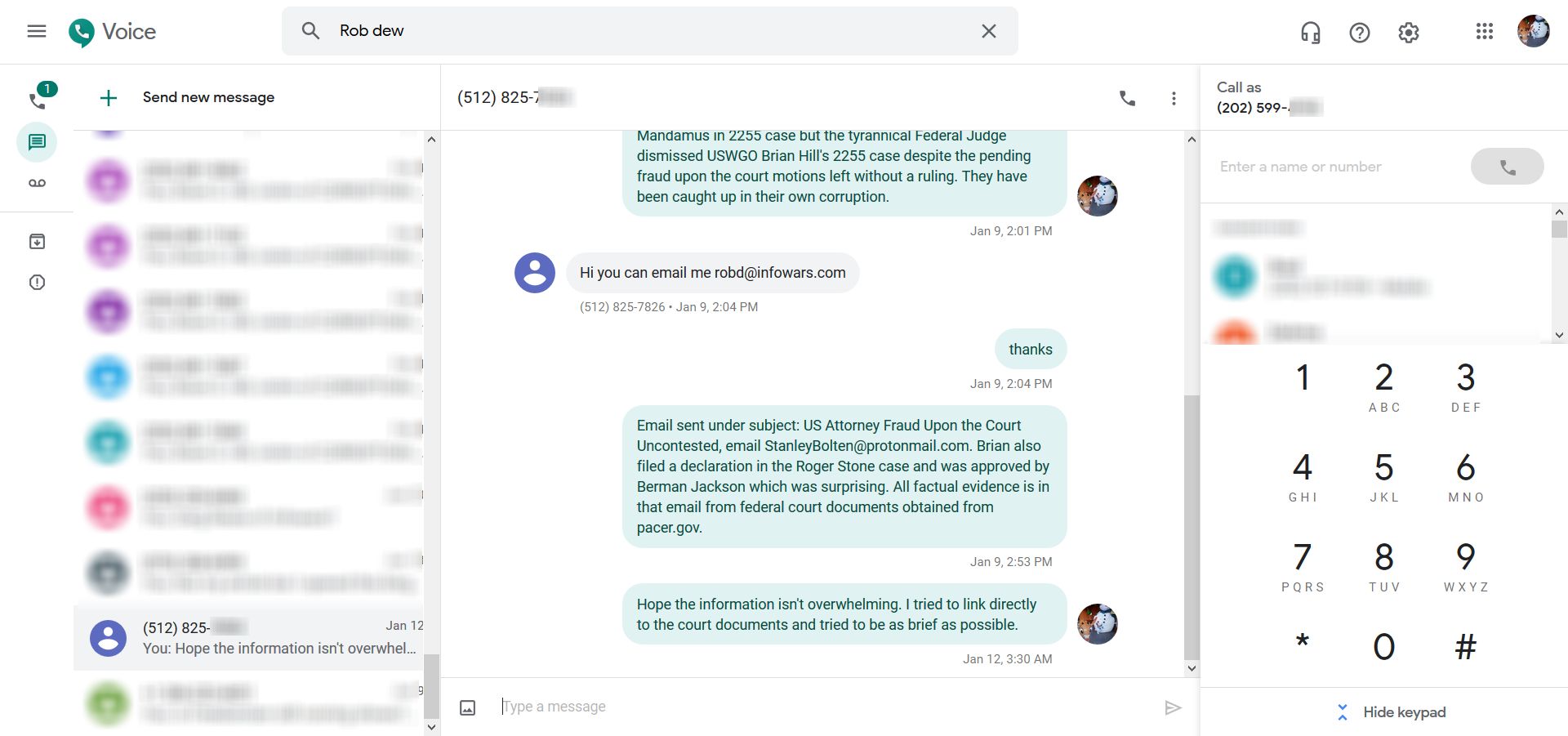Clear the Rob dew search text
The height and width of the screenshot is (736, 1568).
click(x=988, y=31)
